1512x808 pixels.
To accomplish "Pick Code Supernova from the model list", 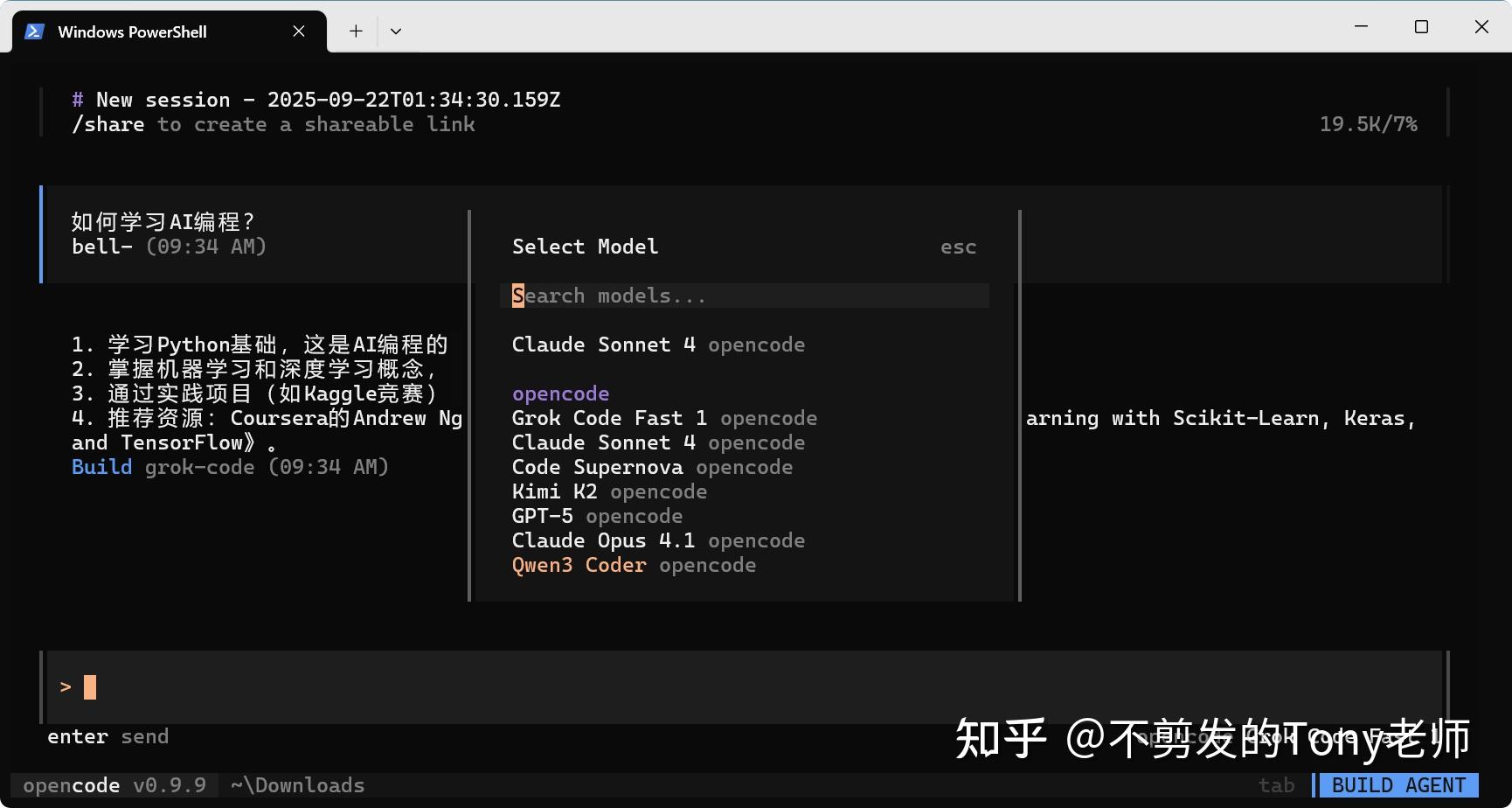I will (x=598, y=467).
